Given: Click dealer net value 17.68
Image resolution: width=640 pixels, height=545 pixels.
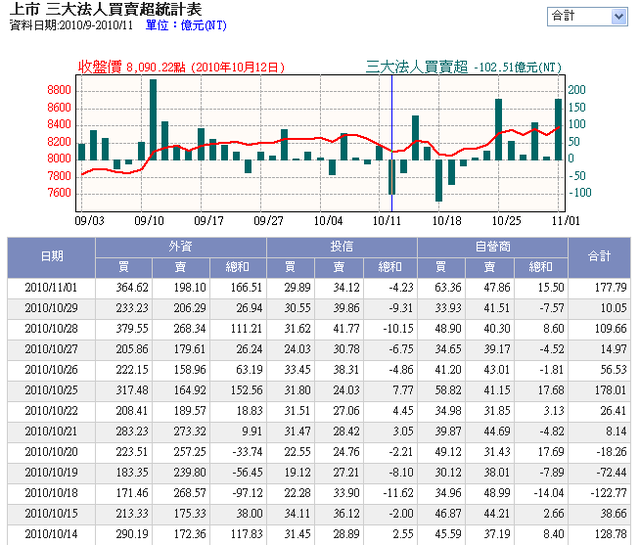Looking at the screenshot, I should click(551, 391).
